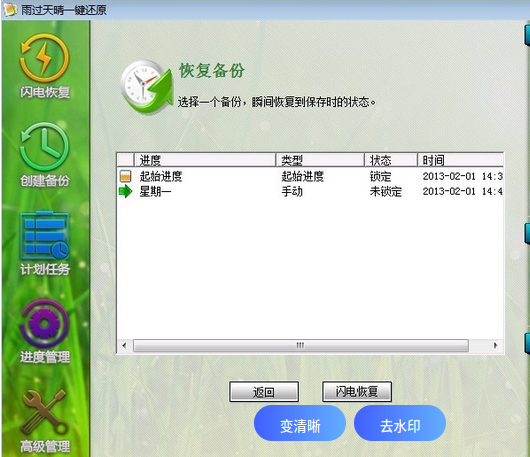Sort by the 类型 column header

click(x=320, y=160)
